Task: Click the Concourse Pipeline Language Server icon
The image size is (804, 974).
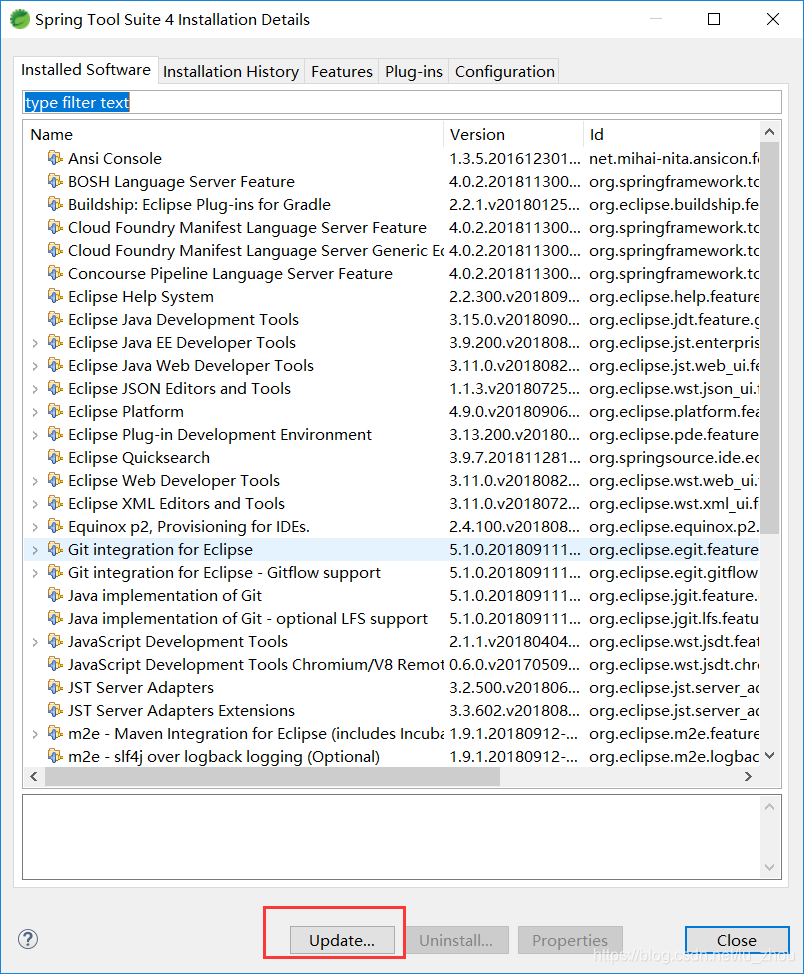Action: pyautogui.click(x=55, y=273)
